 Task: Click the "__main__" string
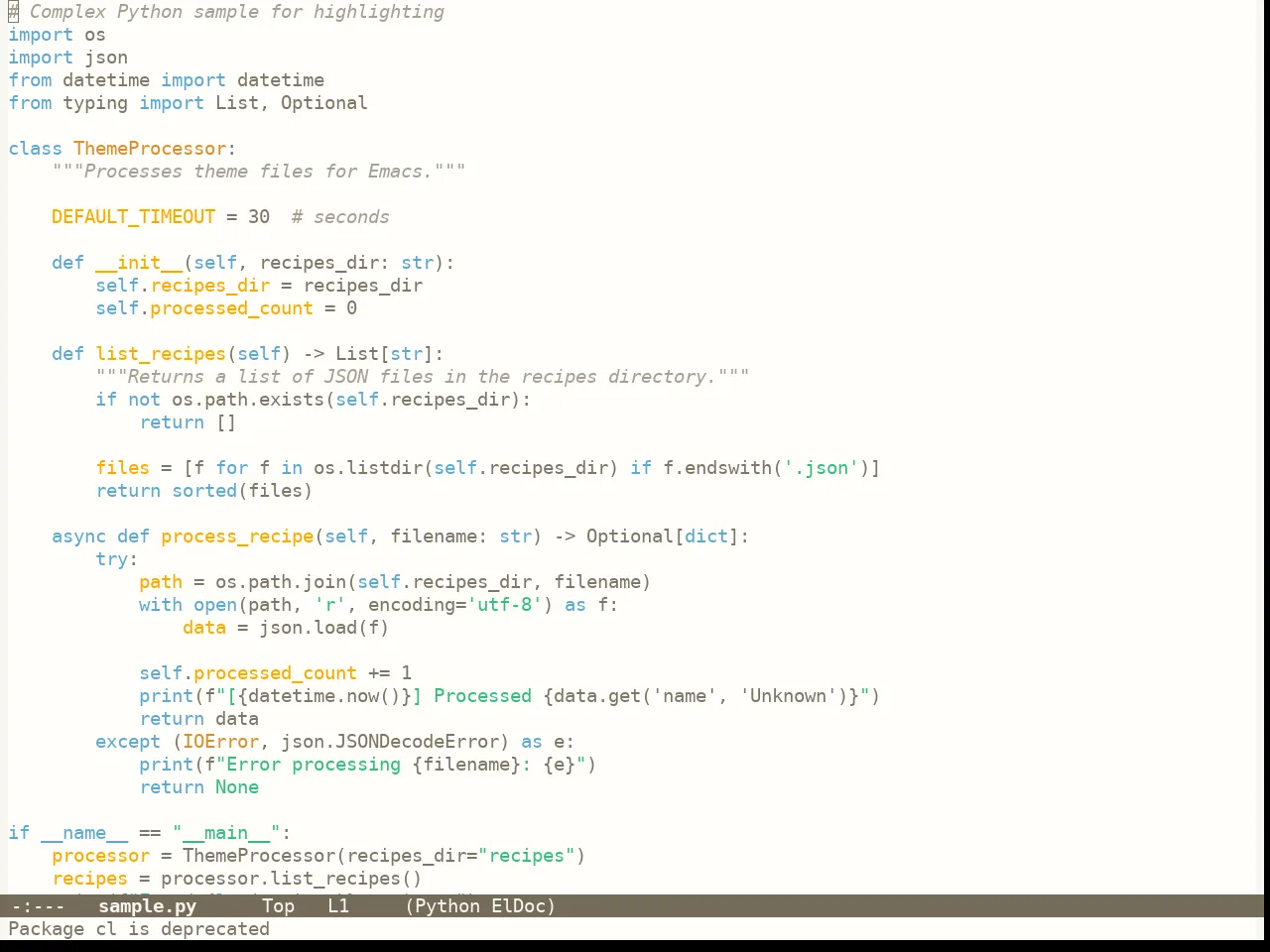(x=226, y=833)
